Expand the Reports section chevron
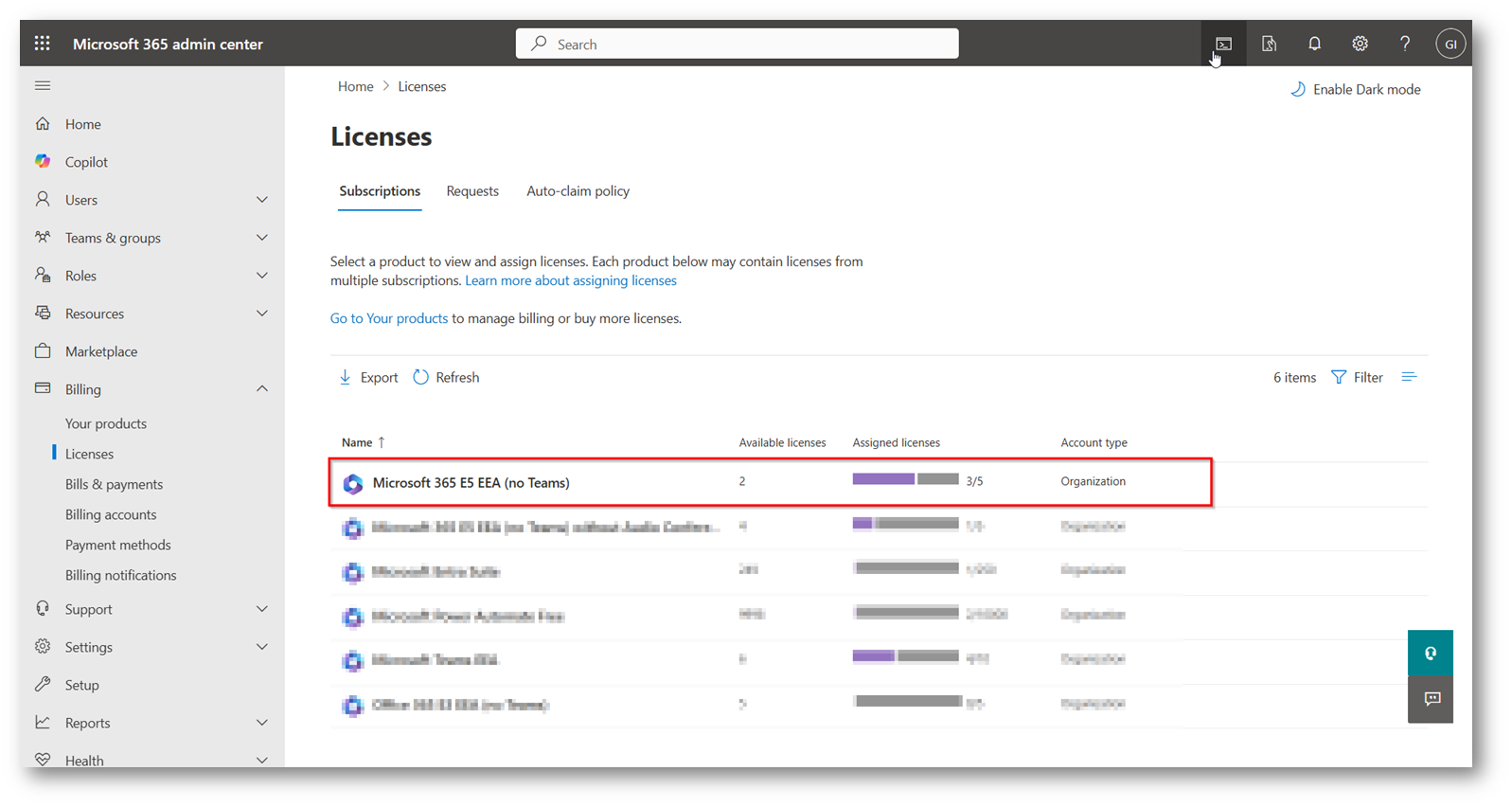This screenshot has width=1512, height=807. (x=262, y=723)
